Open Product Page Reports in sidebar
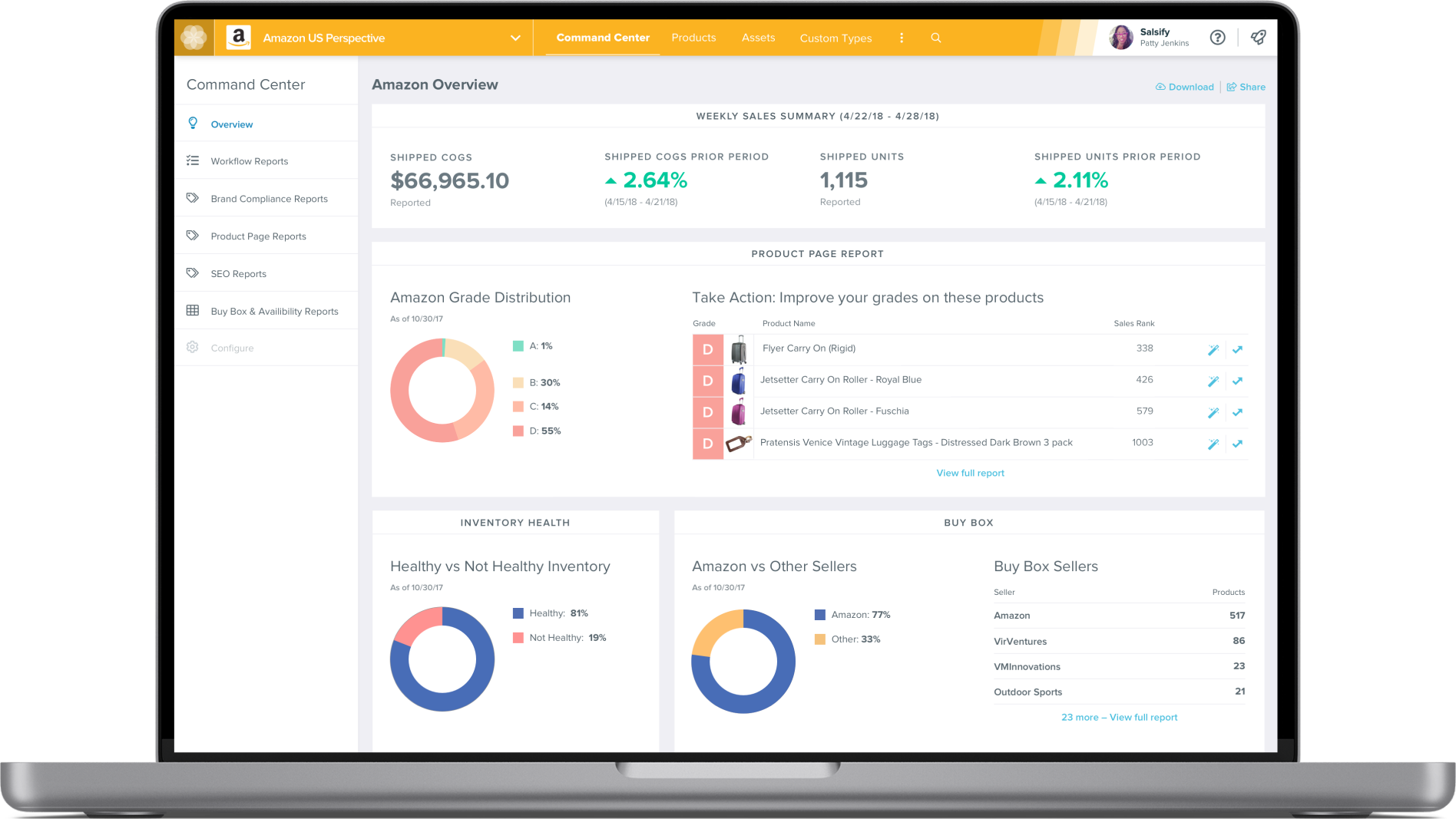Screen dimensions: 1456x819 coord(266,236)
